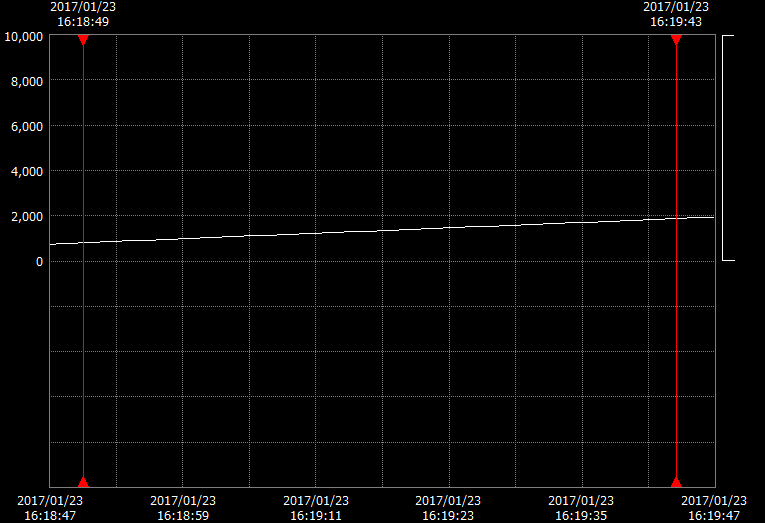
Task: Click the 6,000 Y-axis value
Action: point(27,127)
